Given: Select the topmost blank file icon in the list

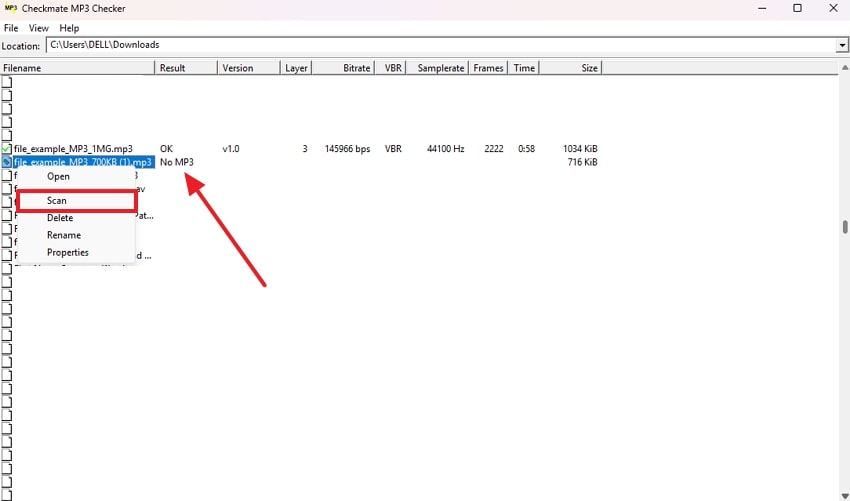Looking at the screenshot, I should pyautogui.click(x=6, y=82).
